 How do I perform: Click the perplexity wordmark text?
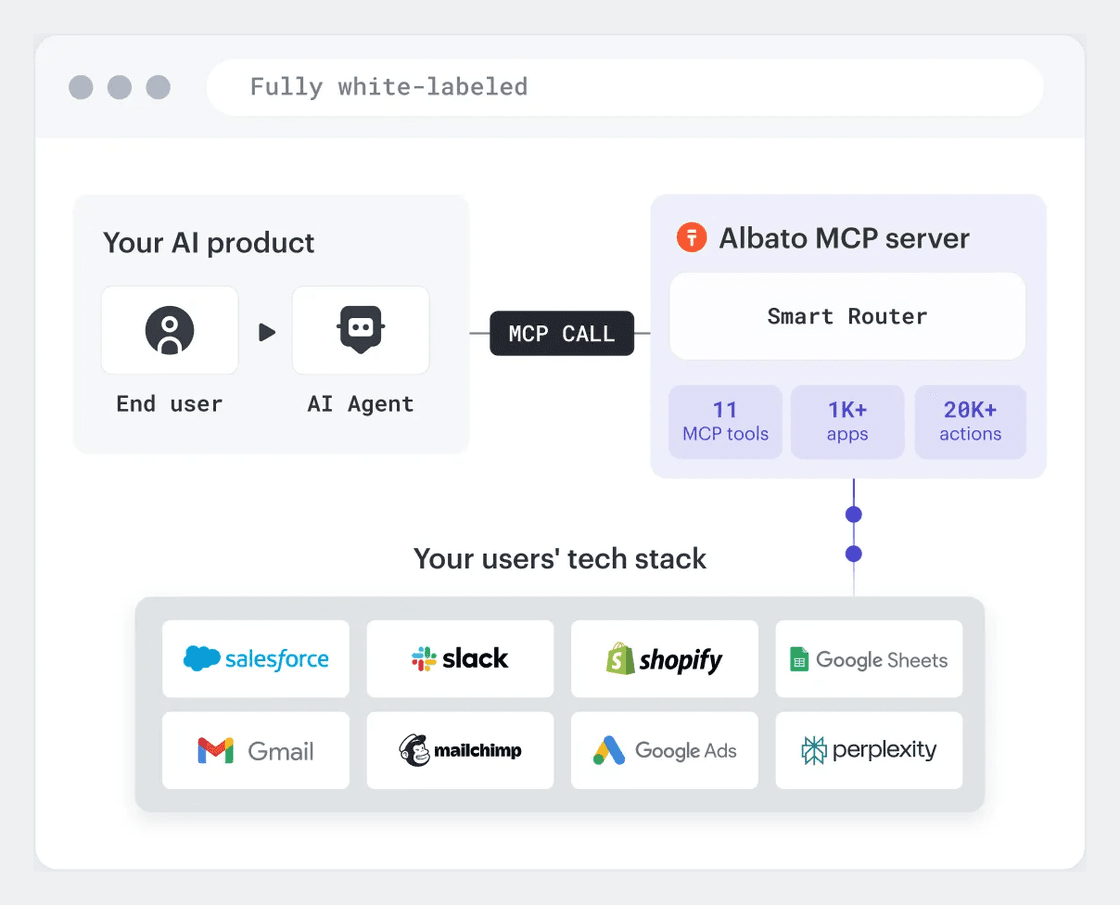(884, 750)
